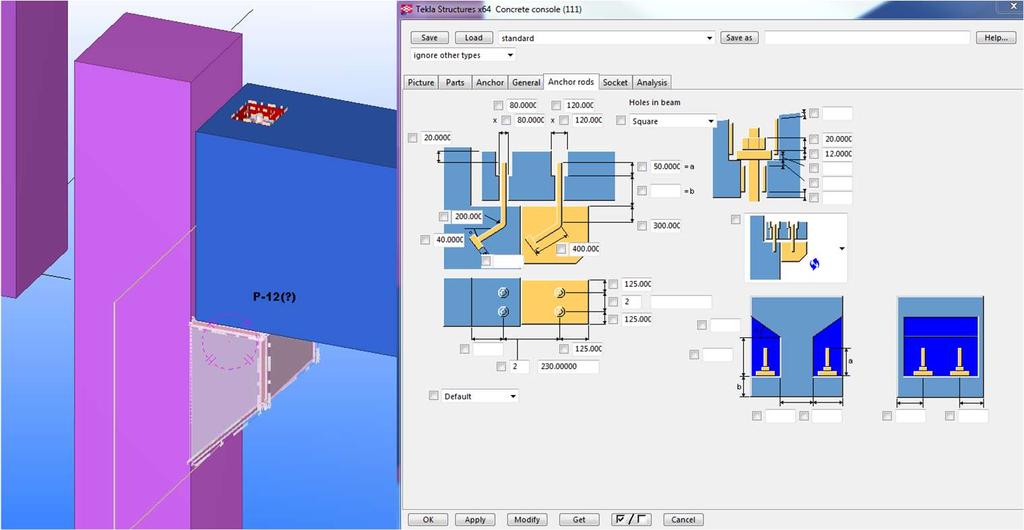Click the empty =b input field
The height and width of the screenshot is (530, 1024).
(x=665, y=191)
